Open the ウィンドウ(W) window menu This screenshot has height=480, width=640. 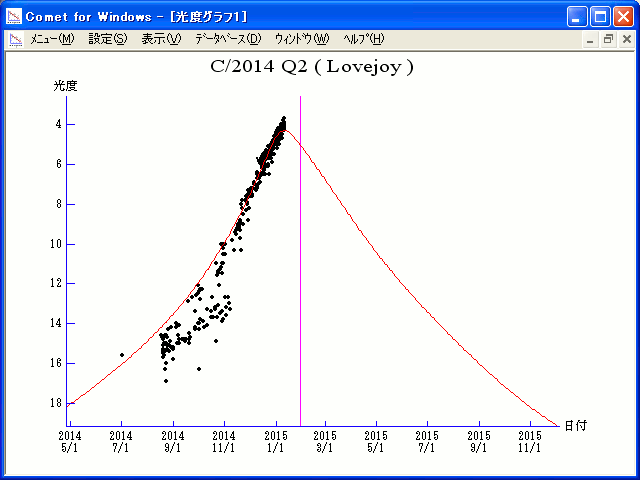point(301,39)
